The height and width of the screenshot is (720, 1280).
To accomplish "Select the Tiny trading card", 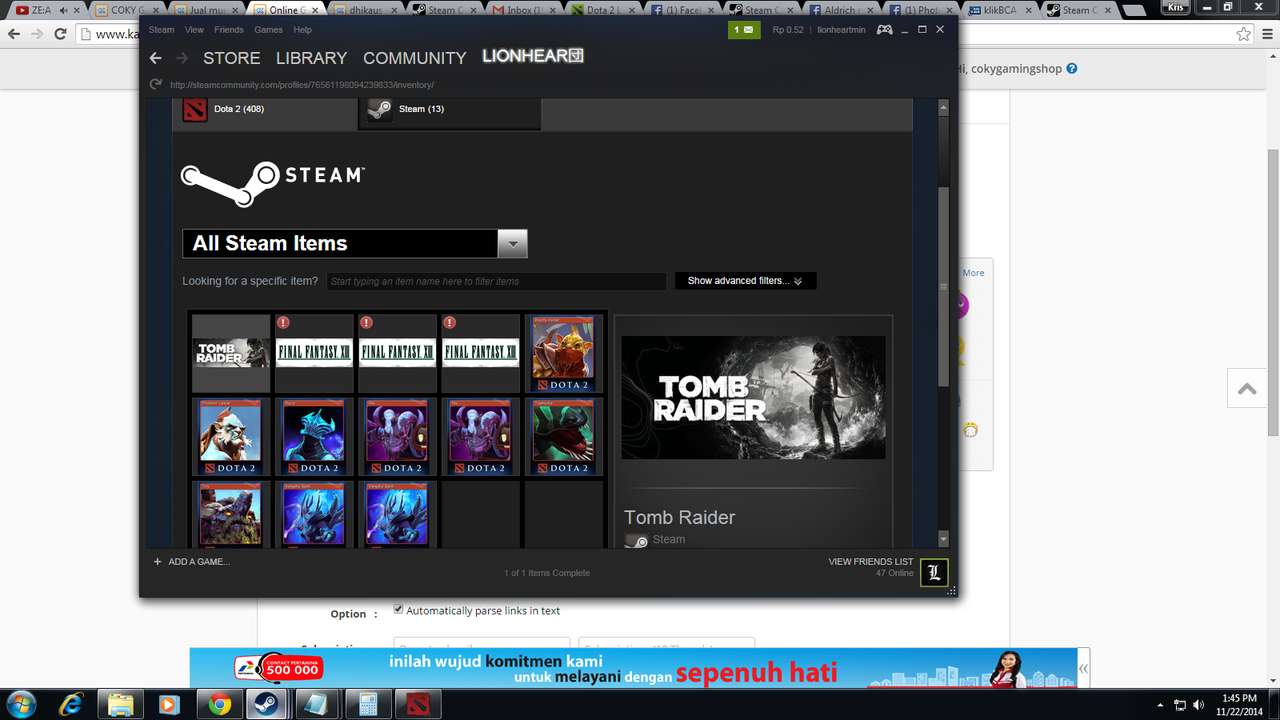I will coord(231,514).
